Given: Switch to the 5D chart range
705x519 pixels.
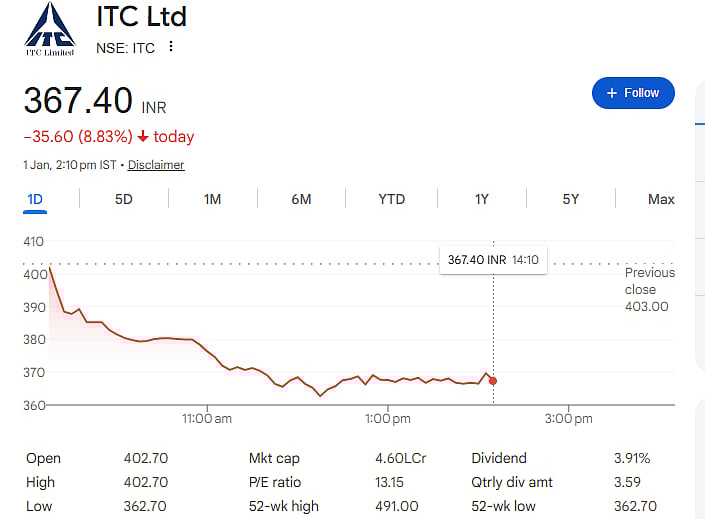Looking at the screenshot, I should [x=124, y=199].
